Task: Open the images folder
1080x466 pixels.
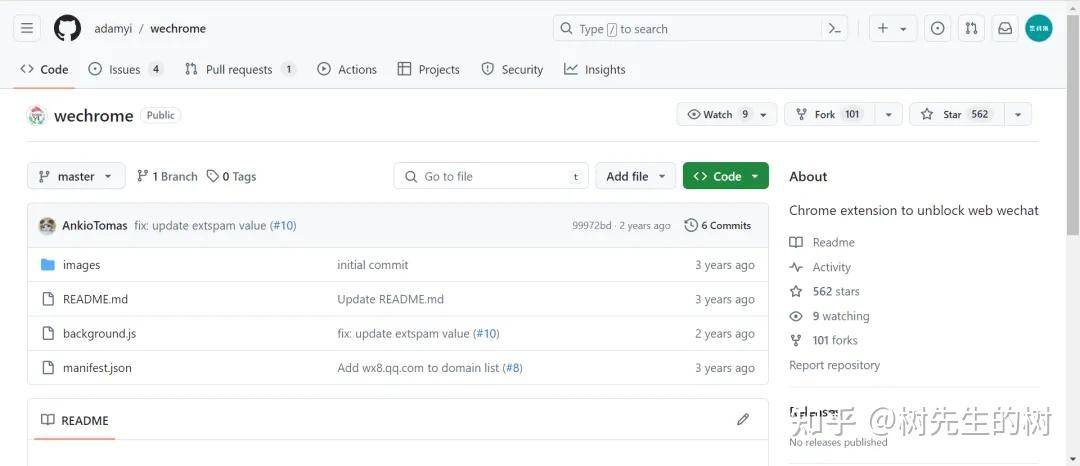Action: 81,265
